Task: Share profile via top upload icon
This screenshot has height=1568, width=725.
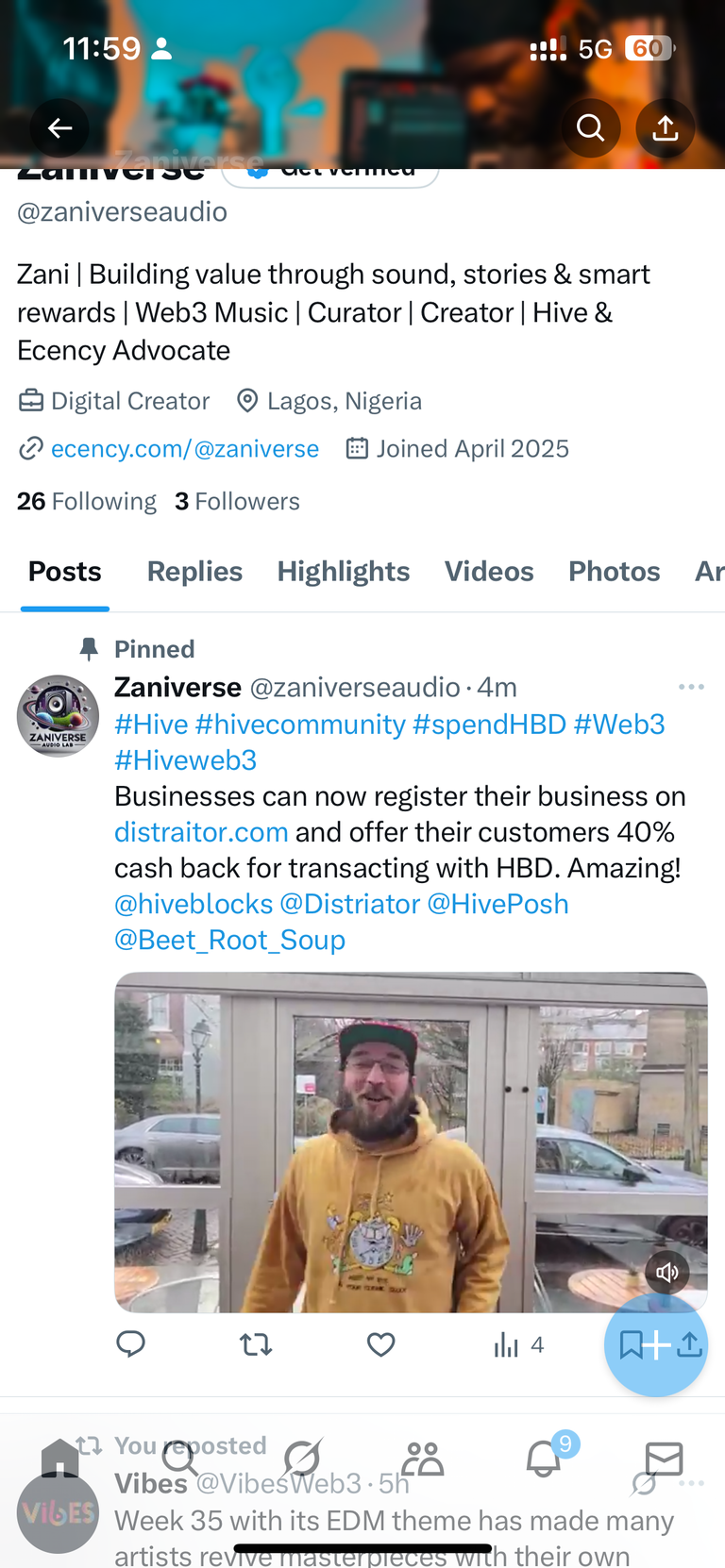Action: click(x=666, y=128)
